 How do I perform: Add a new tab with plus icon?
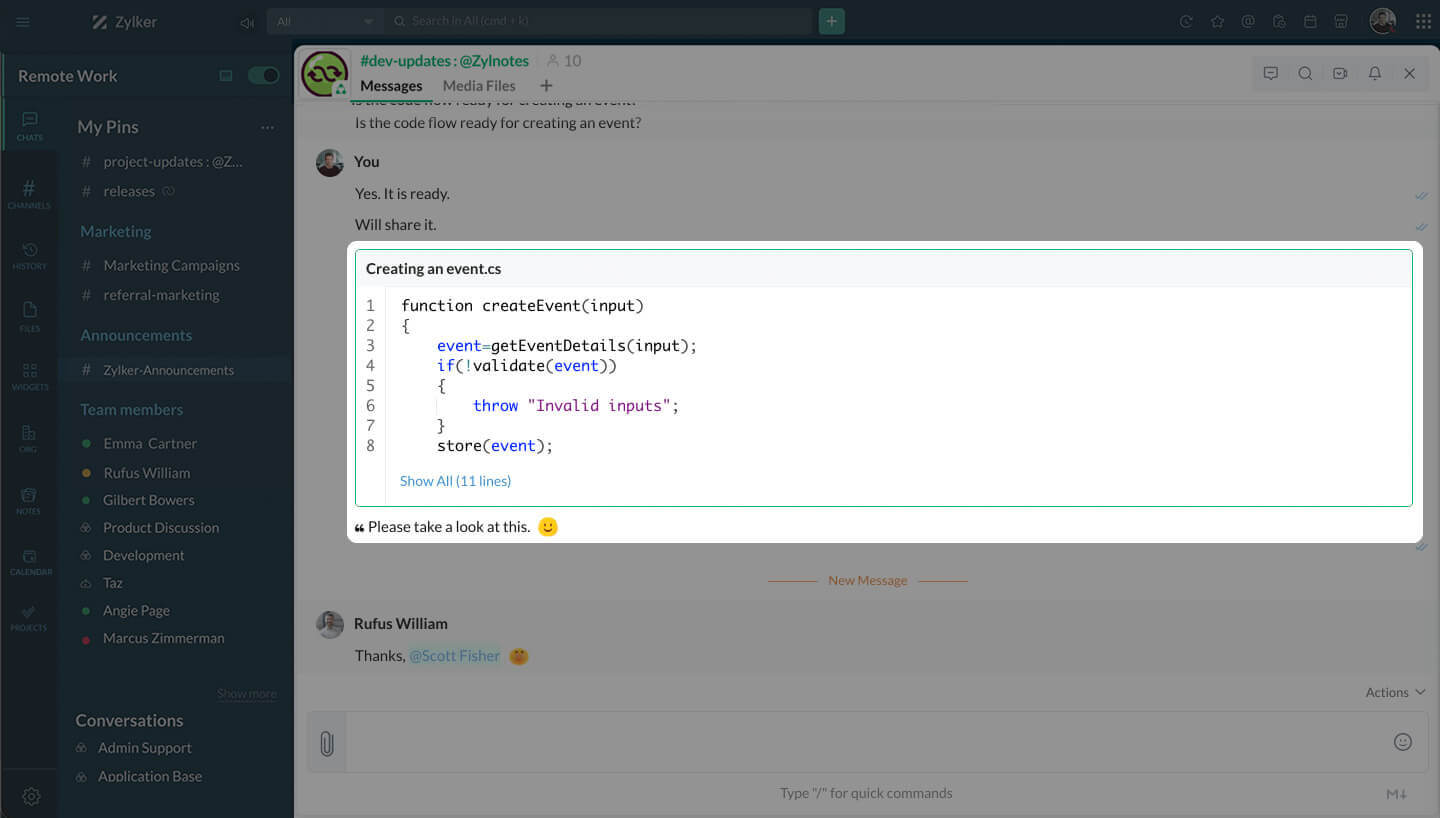click(546, 86)
